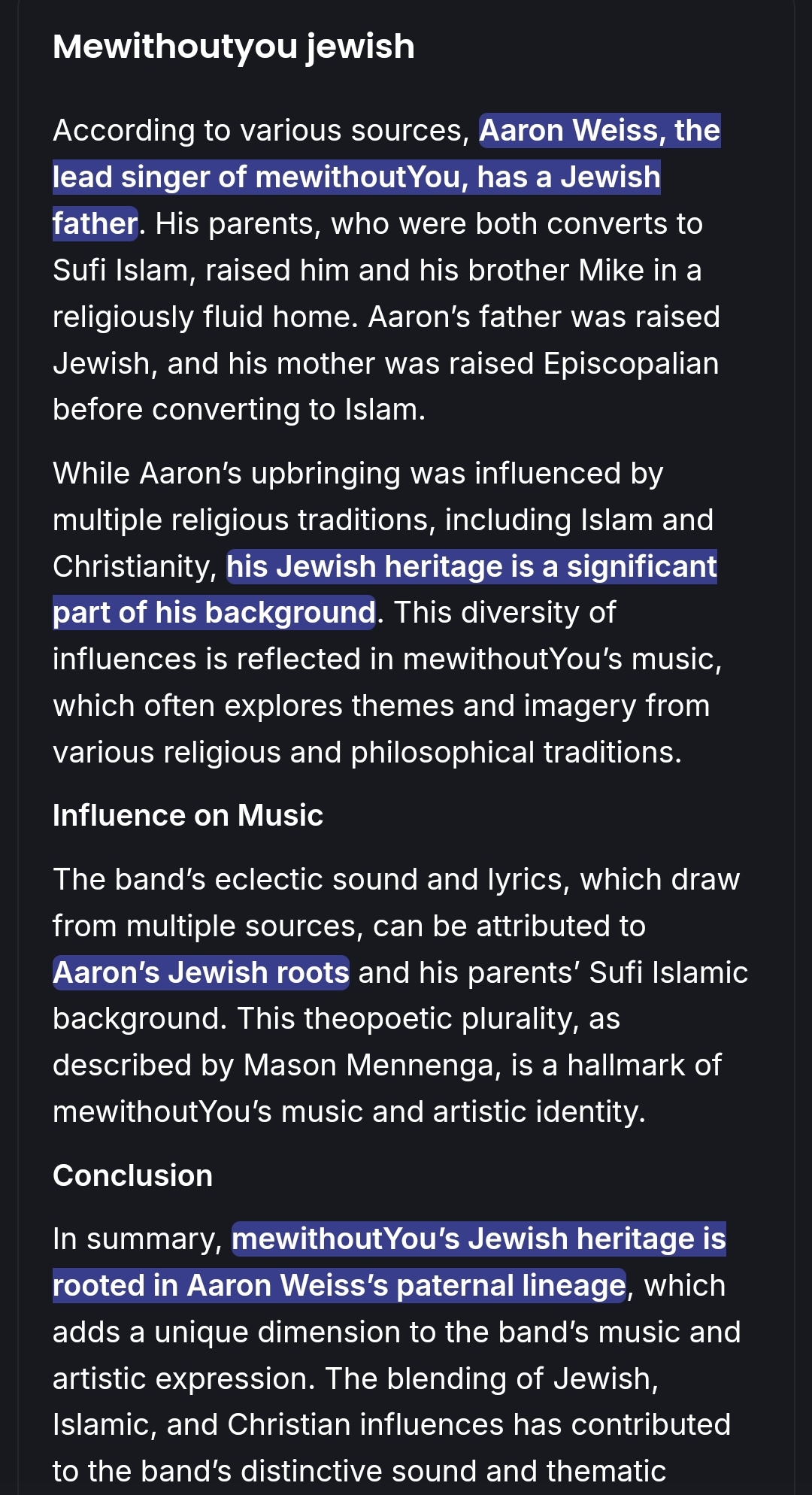Open the highlighted "rooted in Aaron Weiss's paternal lineage" text
This screenshot has height=1495, width=812.
[339, 1286]
